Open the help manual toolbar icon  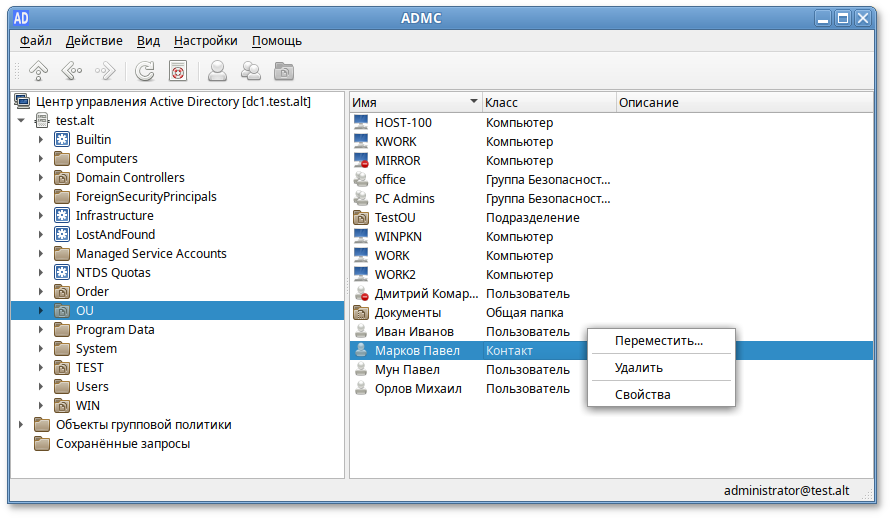click(178, 71)
